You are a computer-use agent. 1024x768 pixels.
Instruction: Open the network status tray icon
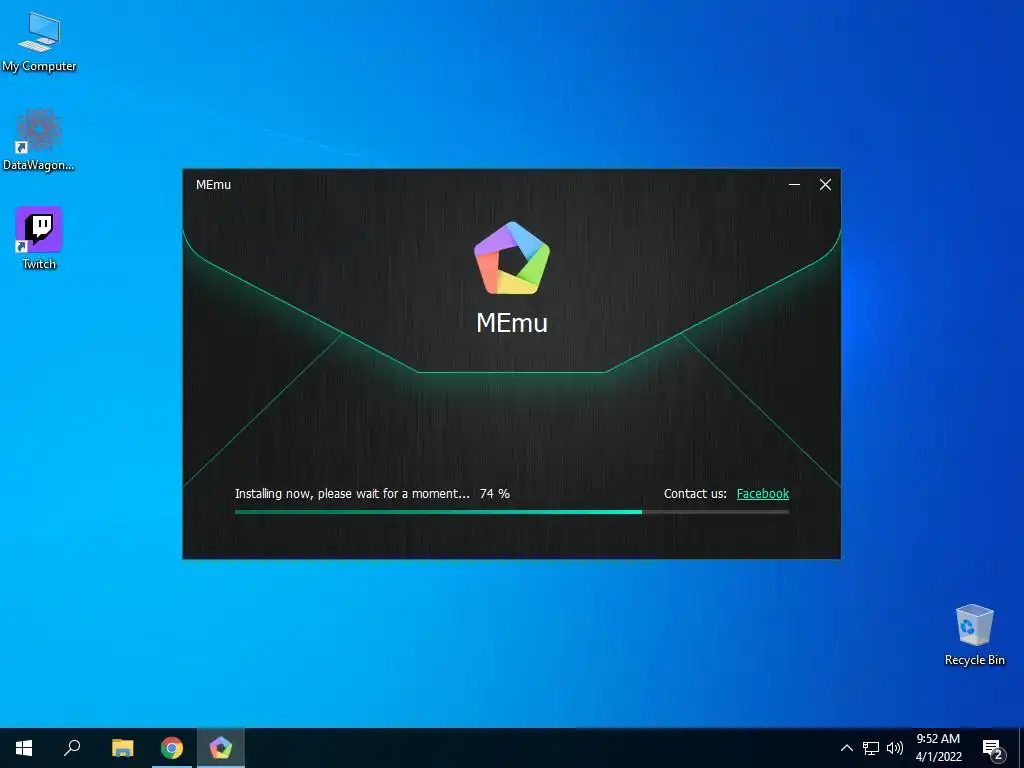click(871, 748)
